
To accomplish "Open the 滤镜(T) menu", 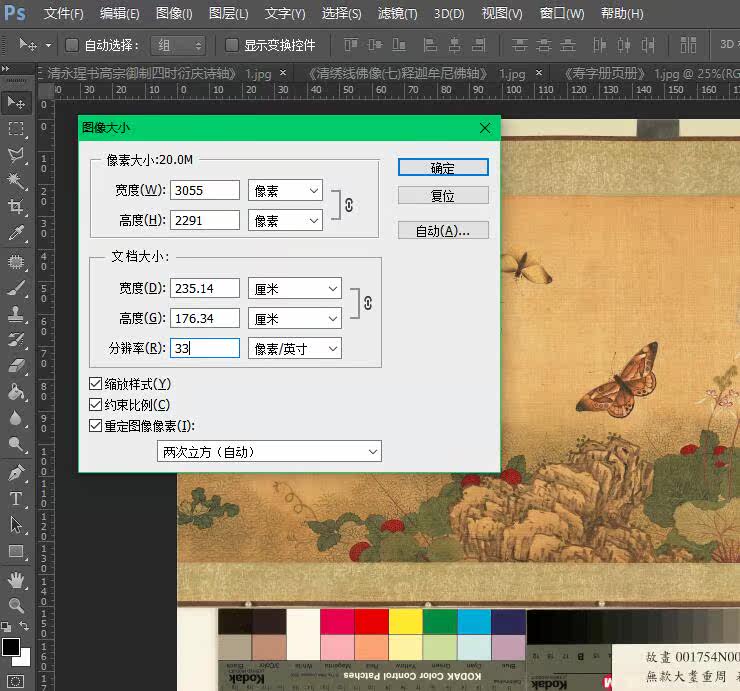I will click(x=397, y=13).
